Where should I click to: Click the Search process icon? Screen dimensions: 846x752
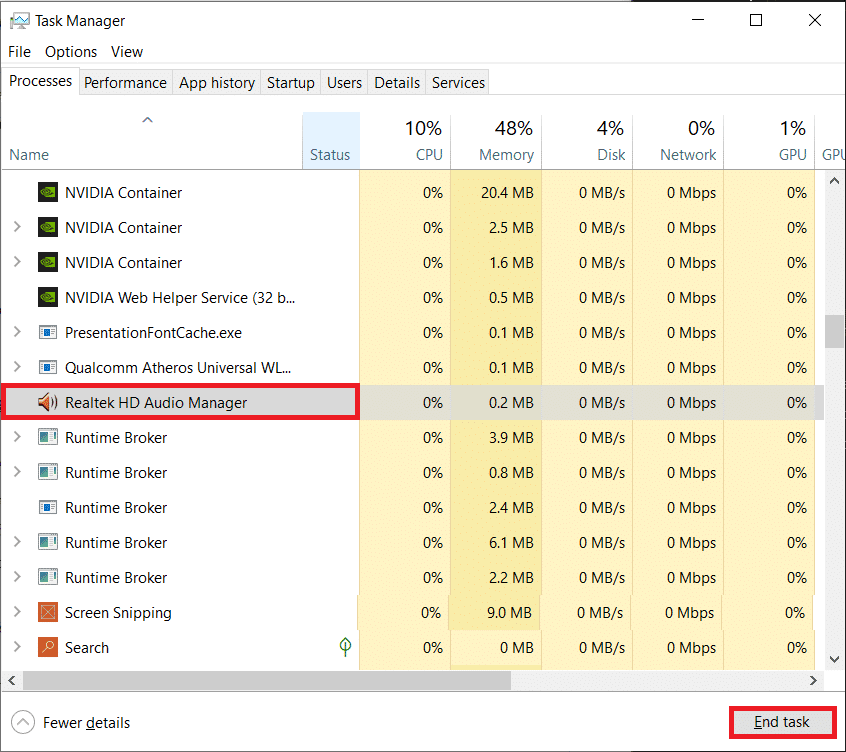(x=47, y=647)
